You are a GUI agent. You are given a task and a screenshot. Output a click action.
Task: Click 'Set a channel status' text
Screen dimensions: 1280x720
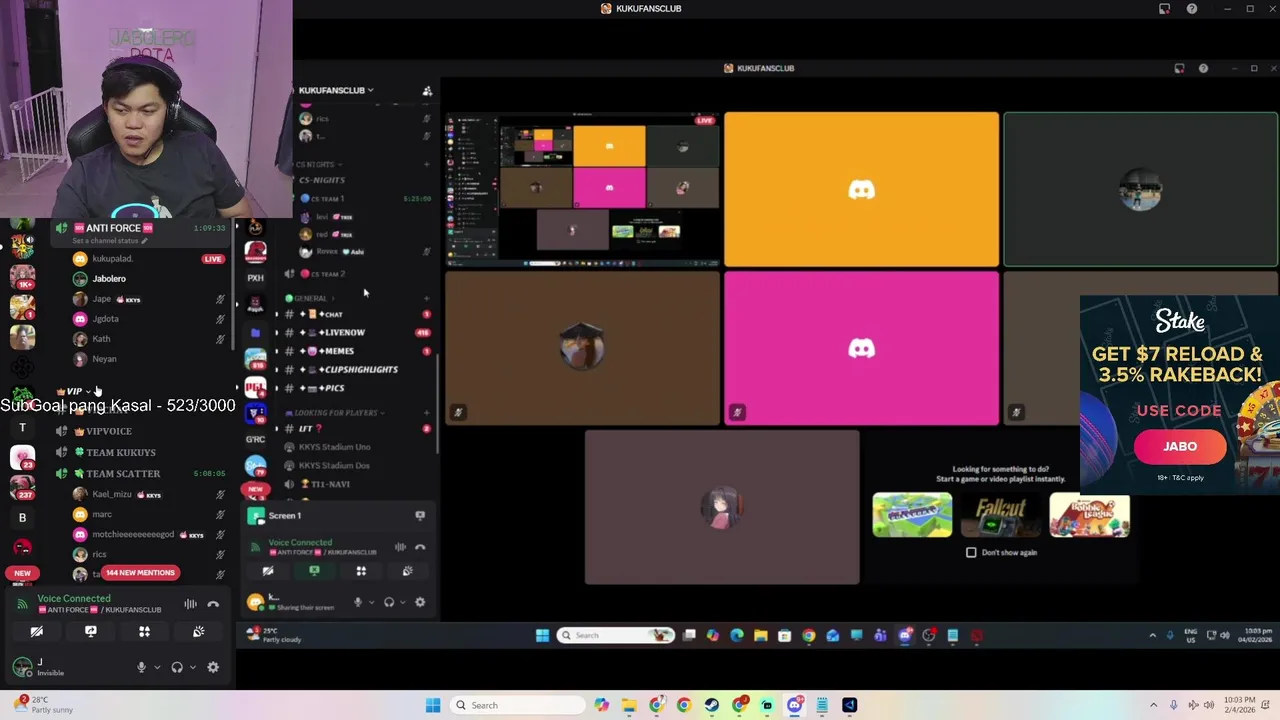click(109, 241)
